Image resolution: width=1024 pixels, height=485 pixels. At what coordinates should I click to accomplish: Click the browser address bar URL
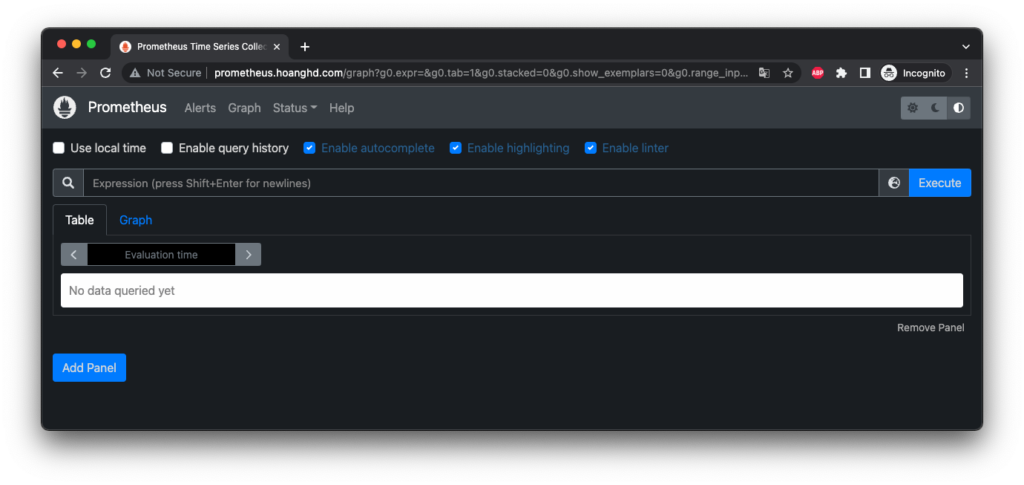pos(481,73)
